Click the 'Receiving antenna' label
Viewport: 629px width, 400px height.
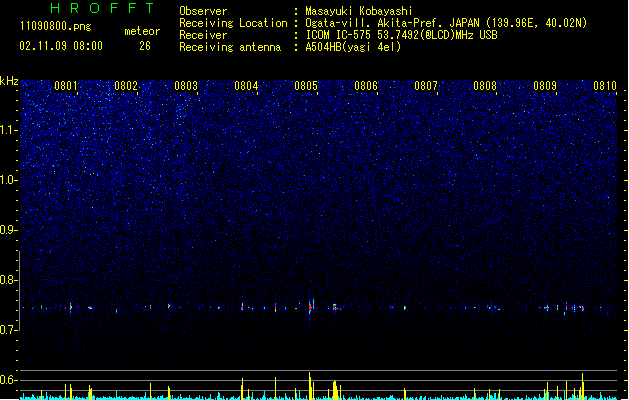pyautogui.click(x=230, y=47)
